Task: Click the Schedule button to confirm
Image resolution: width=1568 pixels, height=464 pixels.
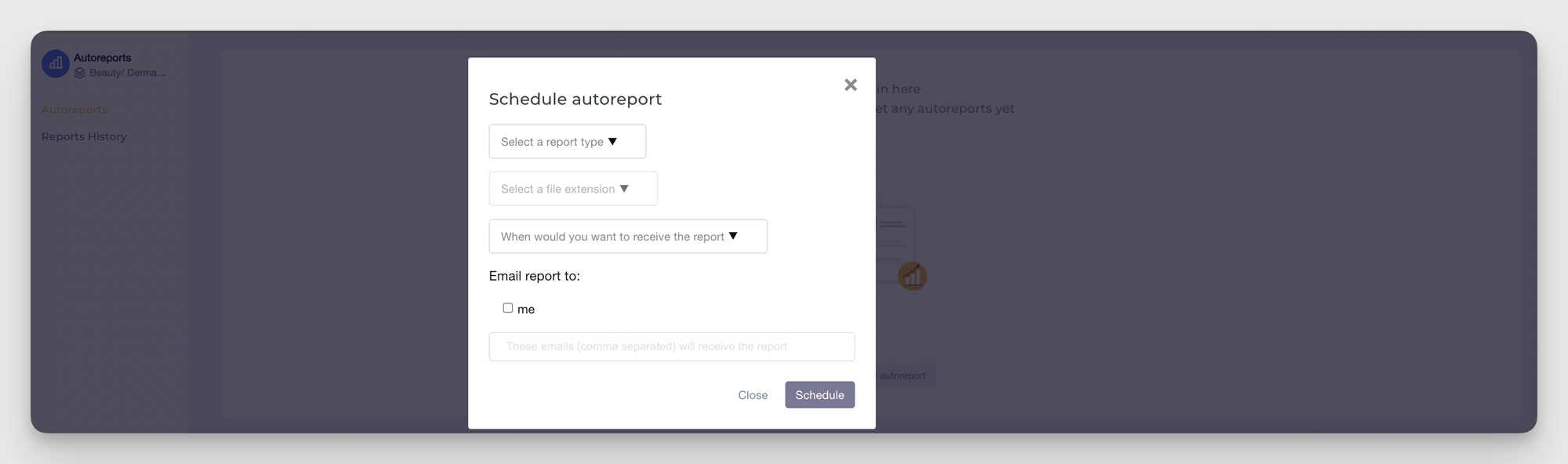Action: pyautogui.click(x=819, y=394)
